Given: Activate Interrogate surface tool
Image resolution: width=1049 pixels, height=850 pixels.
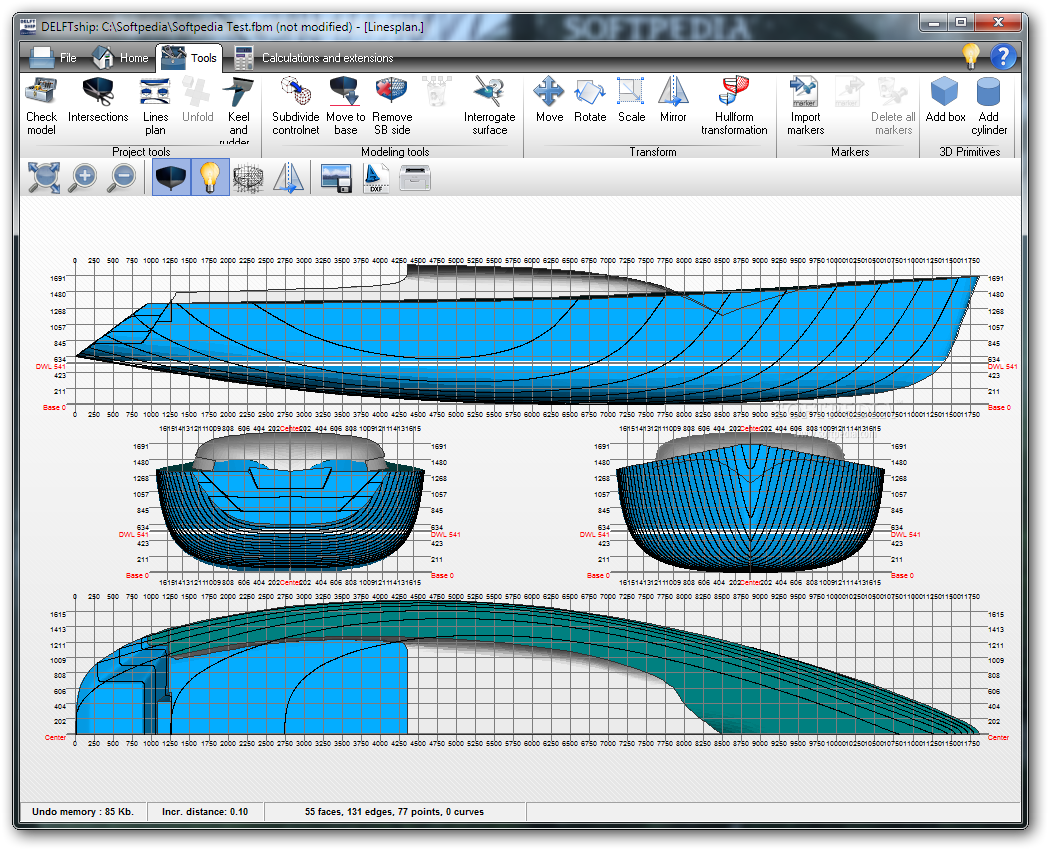Looking at the screenshot, I should 490,107.
